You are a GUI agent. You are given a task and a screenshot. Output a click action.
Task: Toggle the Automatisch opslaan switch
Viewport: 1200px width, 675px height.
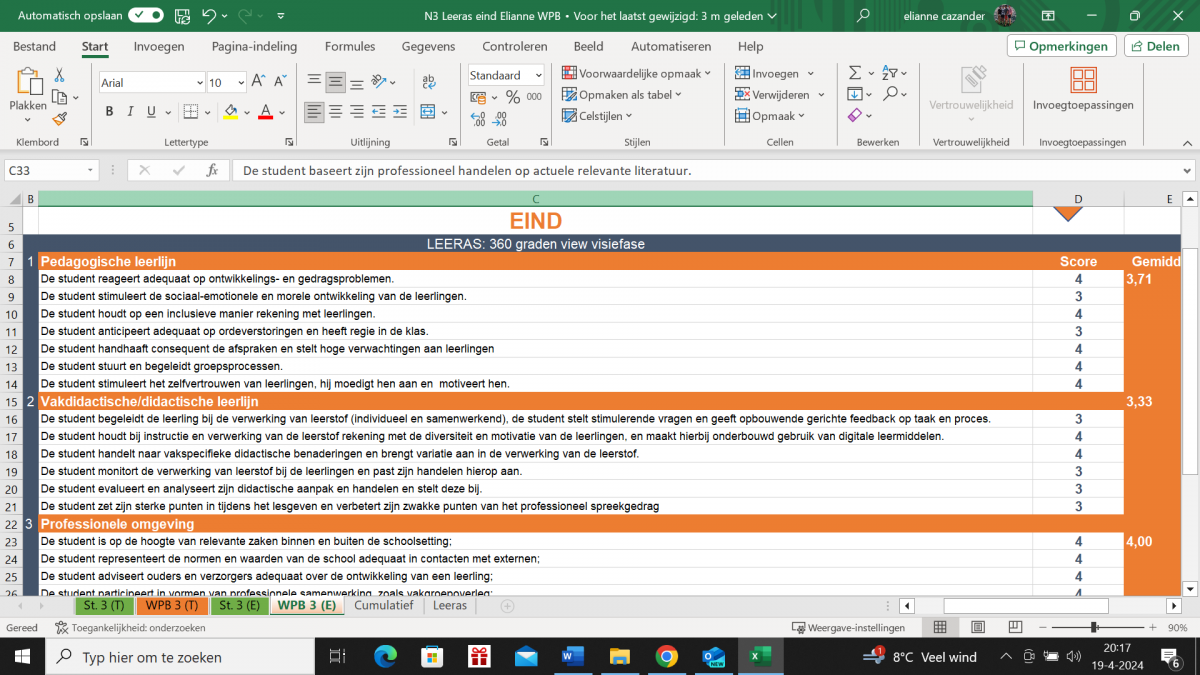[x=146, y=15]
